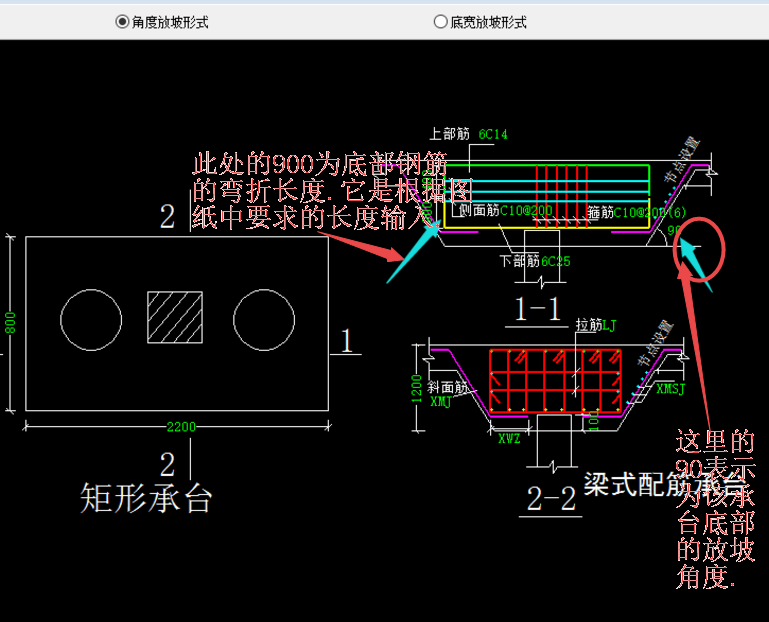769x622 pixels.
Task: Click the 1200 height dimension in section 2-2
Action: pyautogui.click(x=416, y=389)
